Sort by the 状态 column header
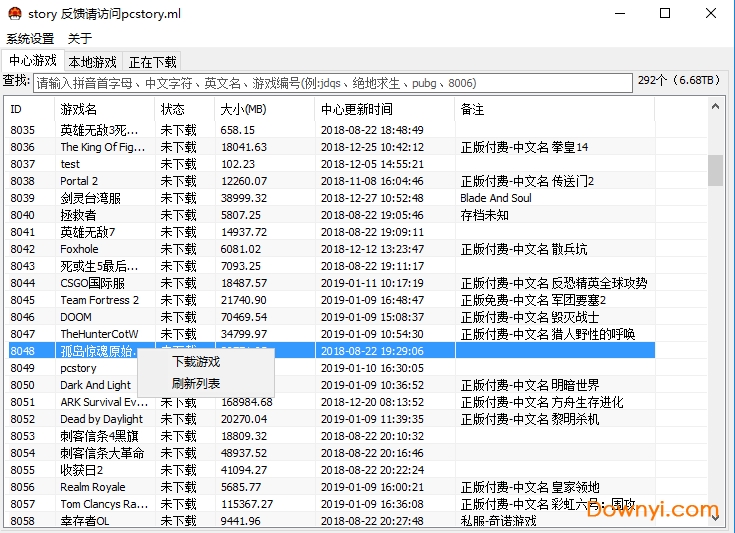 click(185, 109)
